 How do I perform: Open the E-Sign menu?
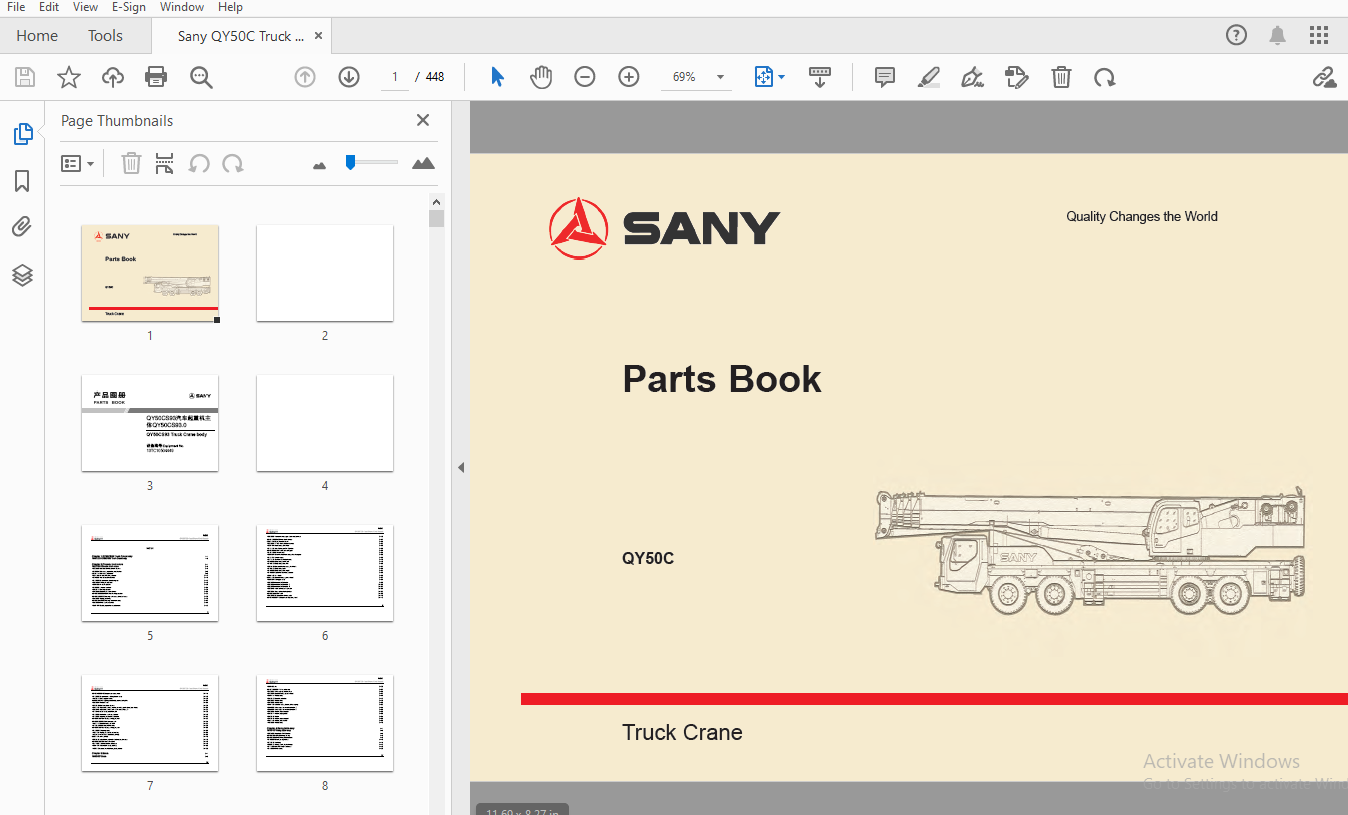click(x=128, y=7)
